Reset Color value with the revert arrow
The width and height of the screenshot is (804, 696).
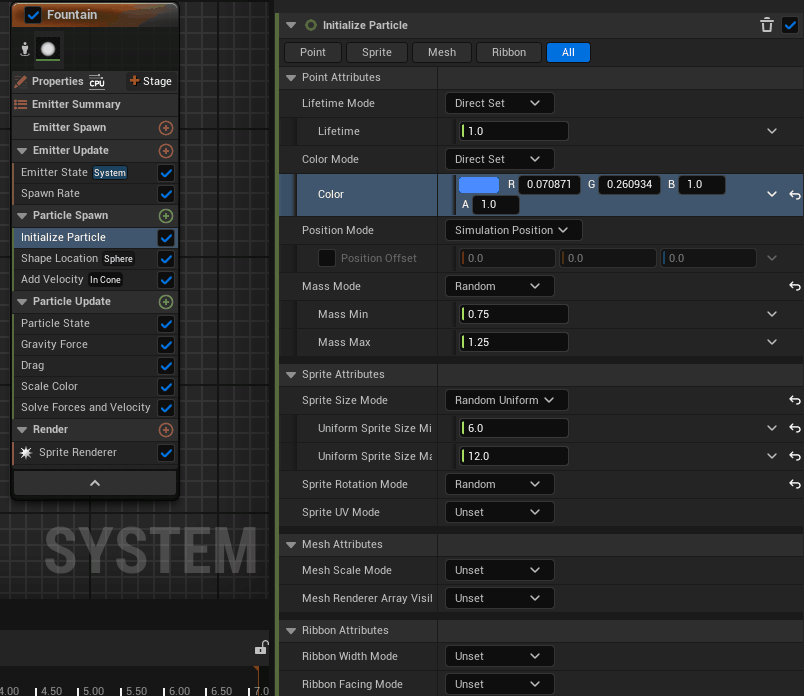794,195
